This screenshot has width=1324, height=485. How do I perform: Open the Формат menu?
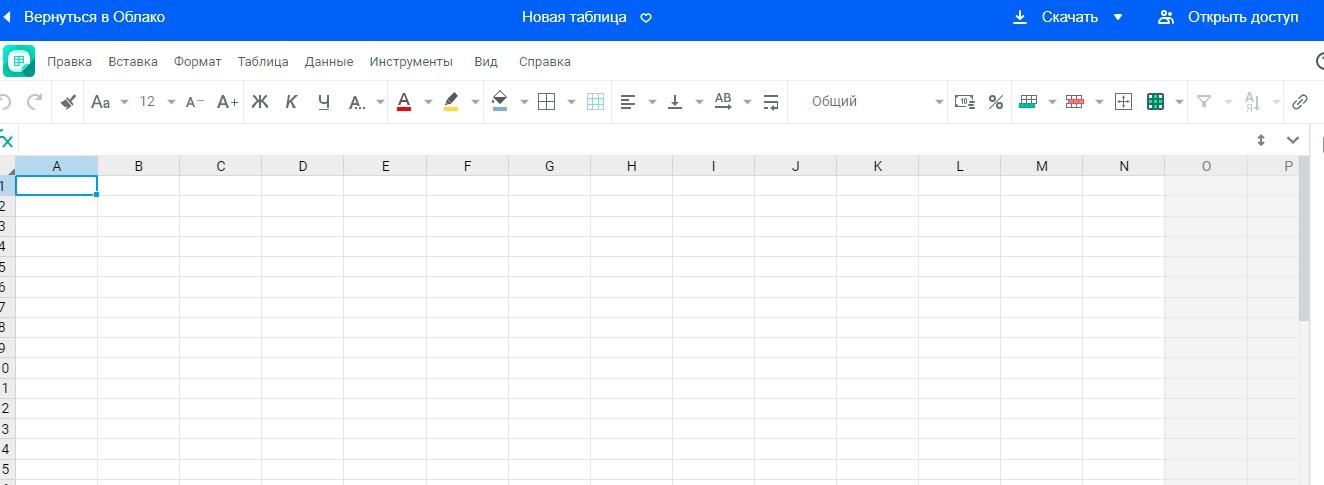point(198,62)
